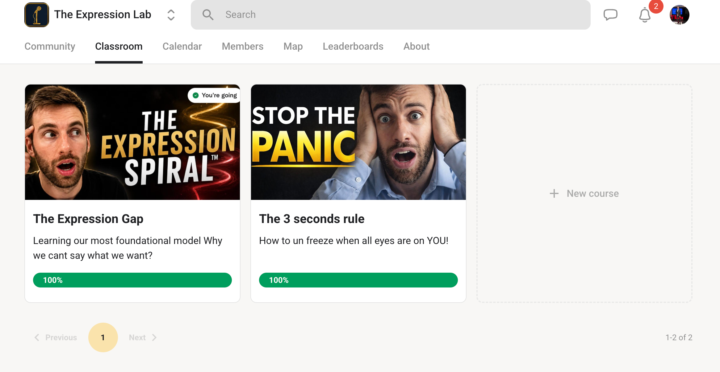Viewport: 720px width, 372px height.
Task: Open notifications bell icon
Action: click(645, 15)
